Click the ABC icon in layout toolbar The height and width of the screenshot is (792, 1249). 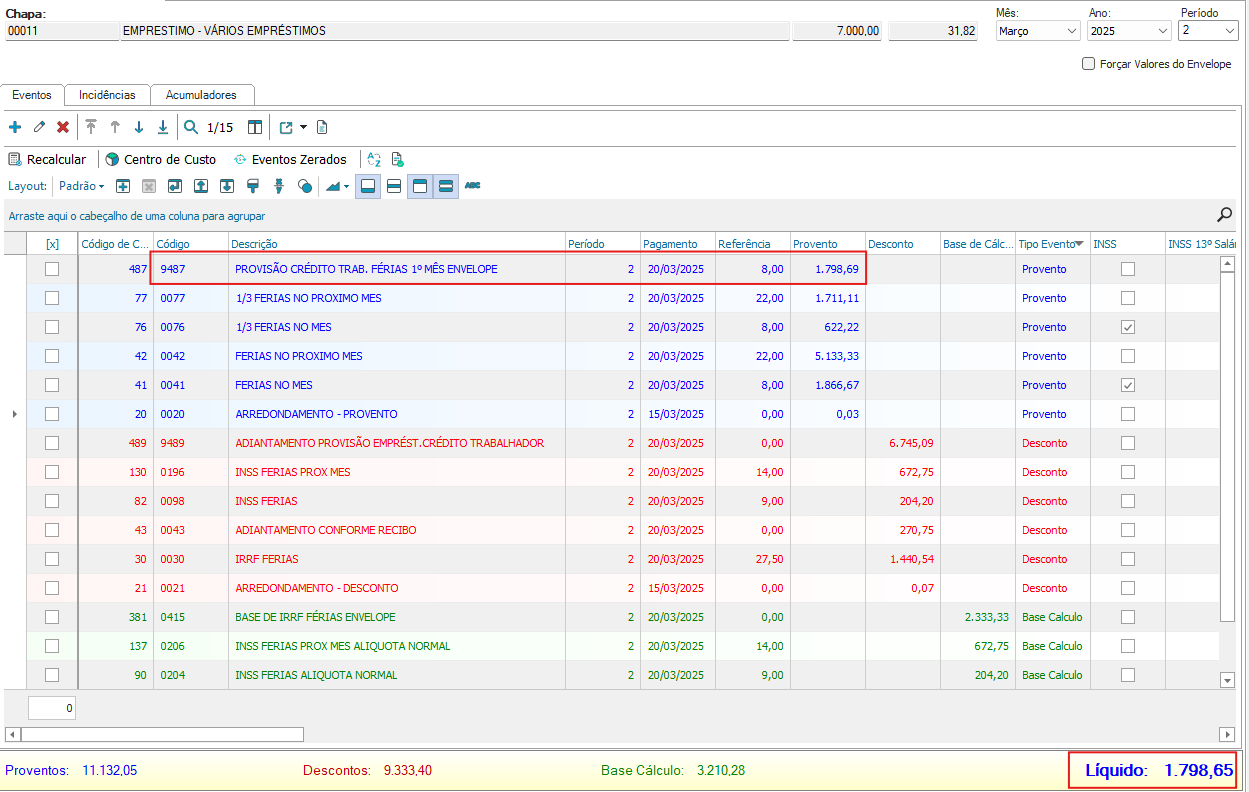point(473,186)
